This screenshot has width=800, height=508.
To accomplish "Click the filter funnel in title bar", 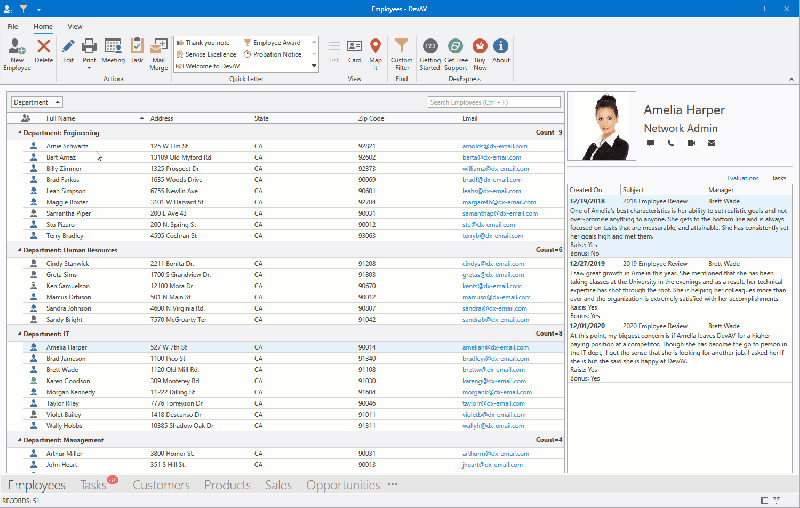I will pyautogui.click(x=23, y=8).
